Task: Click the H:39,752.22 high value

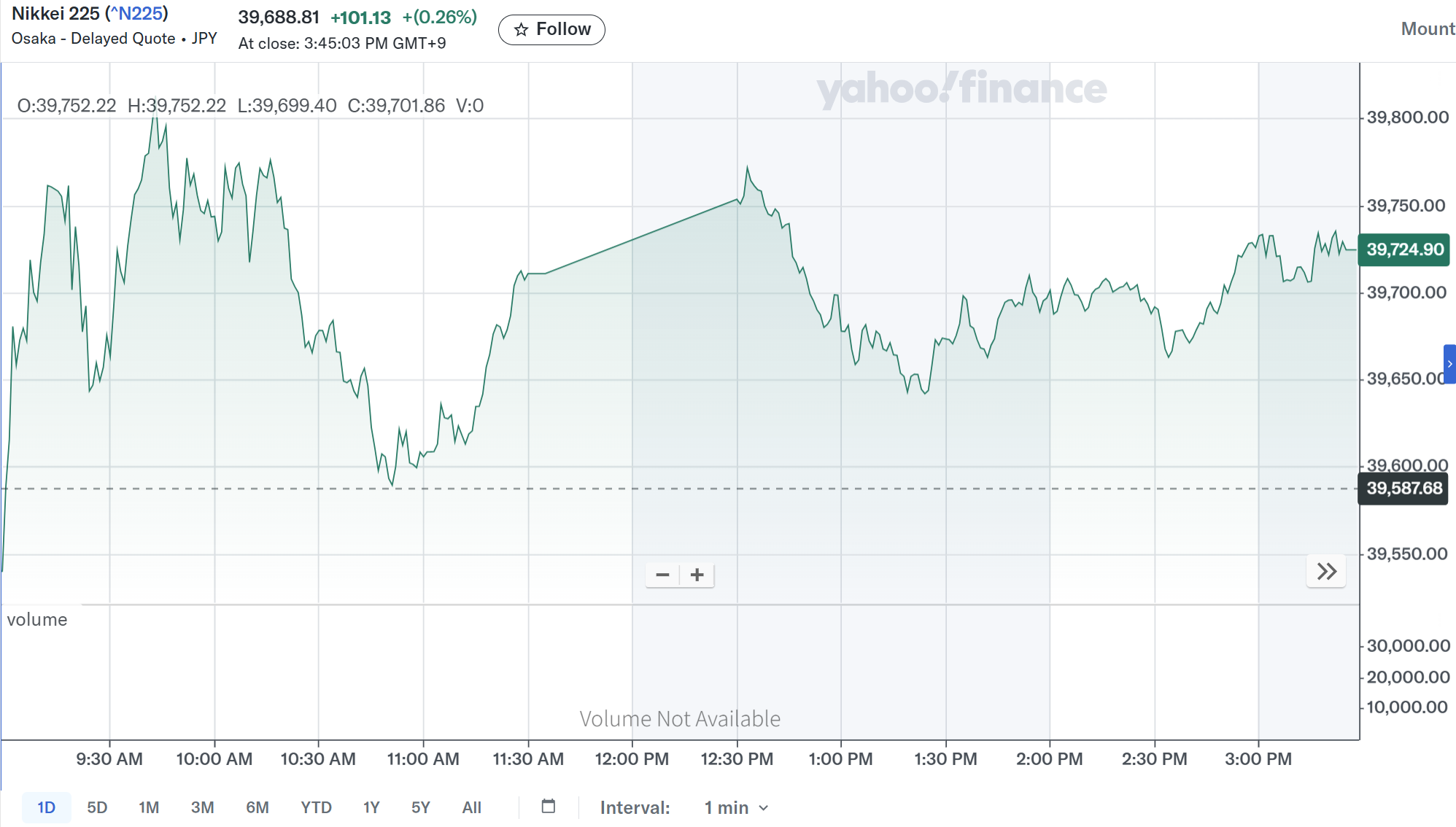Action: click(x=177, y=106)
